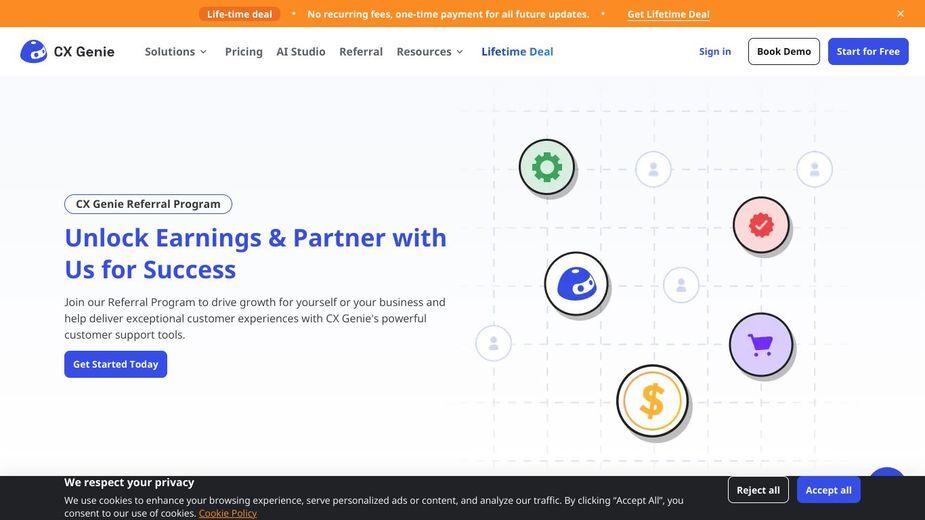Open the chat widget bubble
Image resolution: width=925 pixels, height=520 pixels.
click(x=887, y=472)
